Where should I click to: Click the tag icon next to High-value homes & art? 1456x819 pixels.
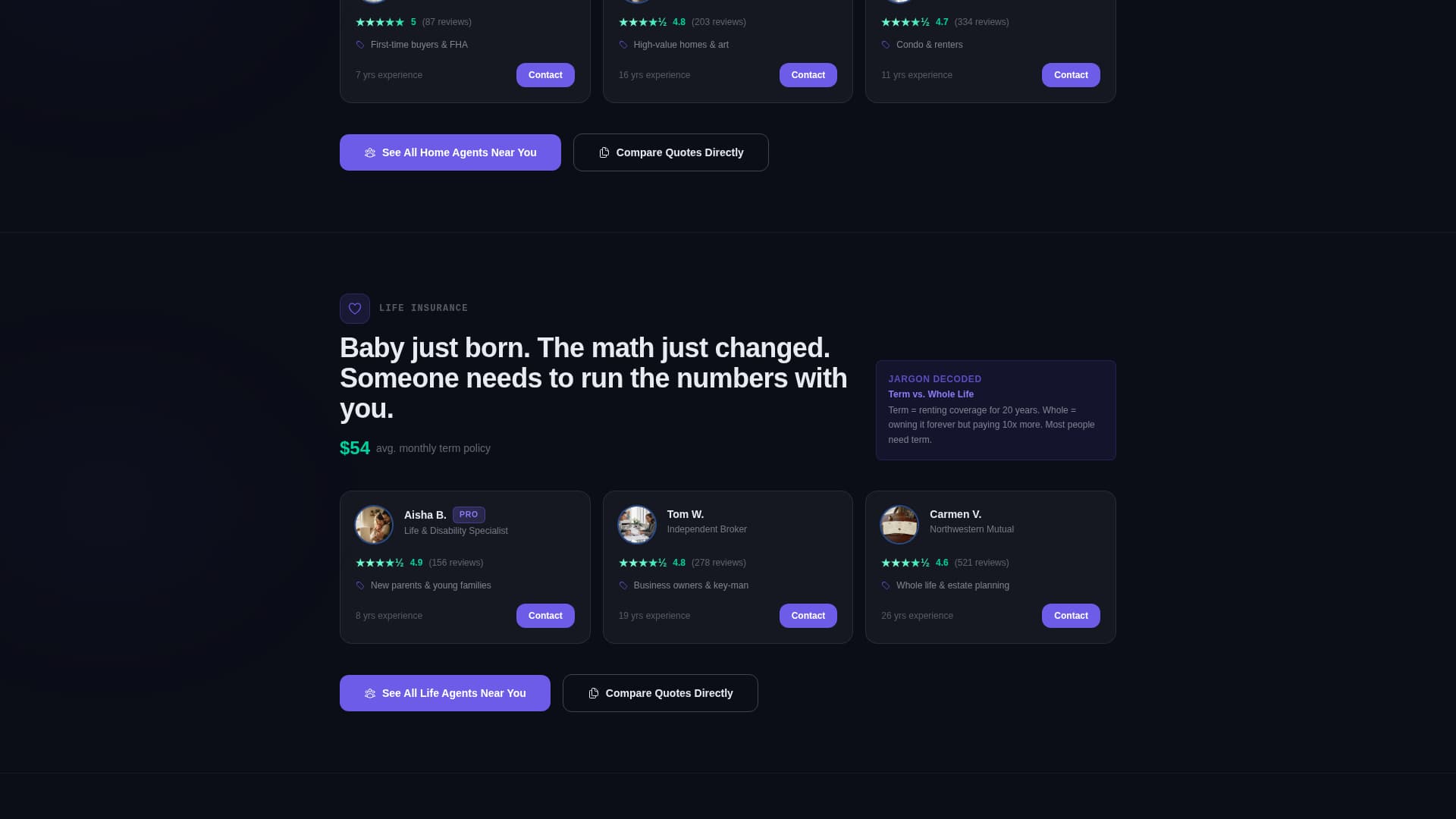click(623, 45)
